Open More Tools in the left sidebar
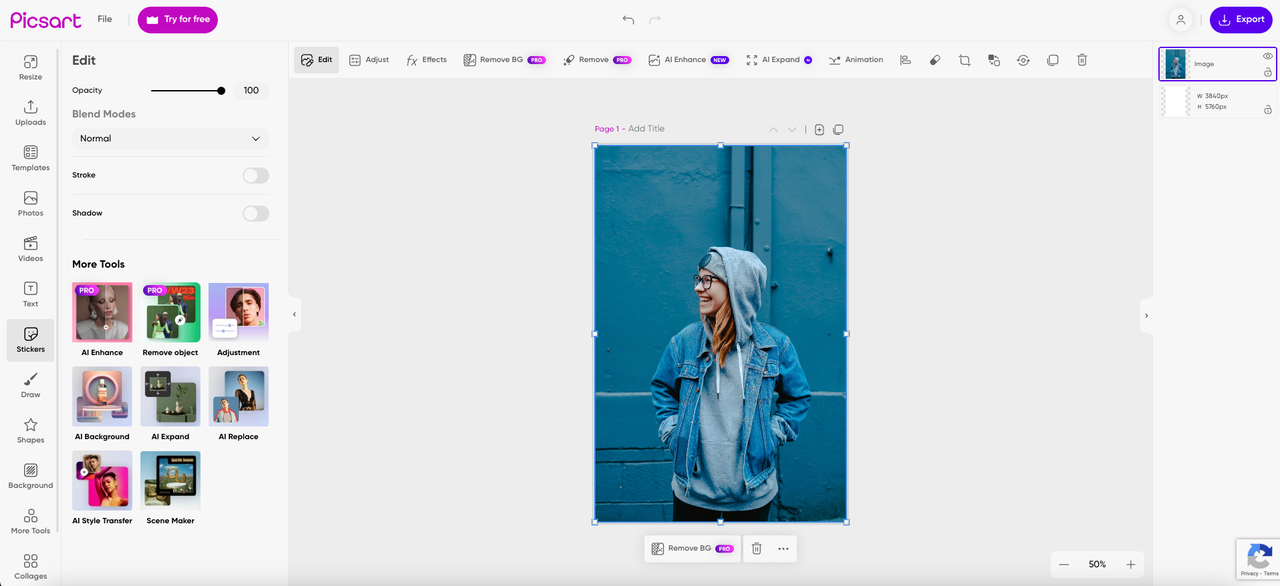 coord(30,521)
